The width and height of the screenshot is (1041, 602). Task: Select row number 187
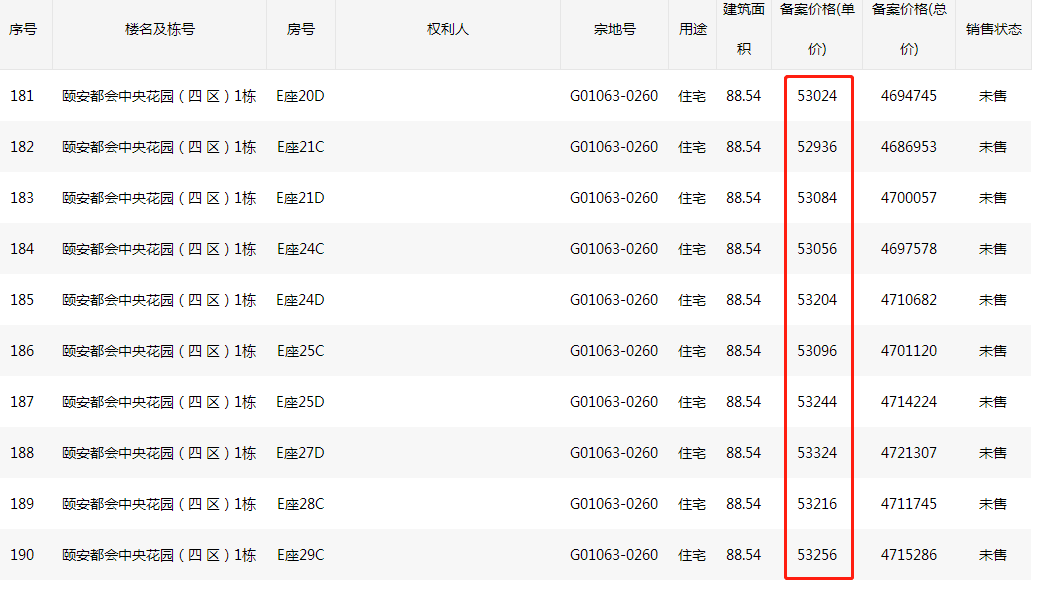tap(22, 402)
